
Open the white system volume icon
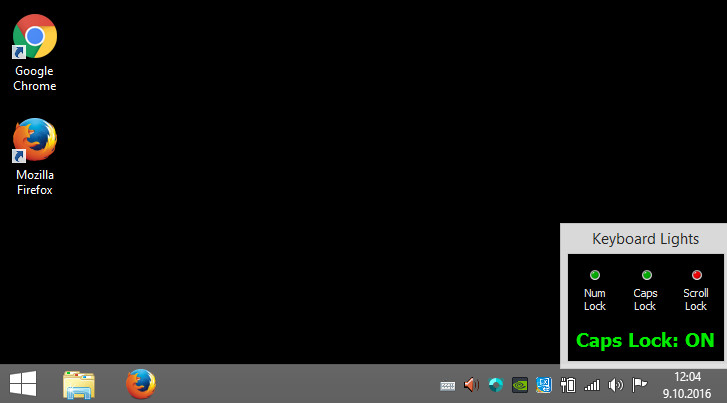tap(616, 385)
